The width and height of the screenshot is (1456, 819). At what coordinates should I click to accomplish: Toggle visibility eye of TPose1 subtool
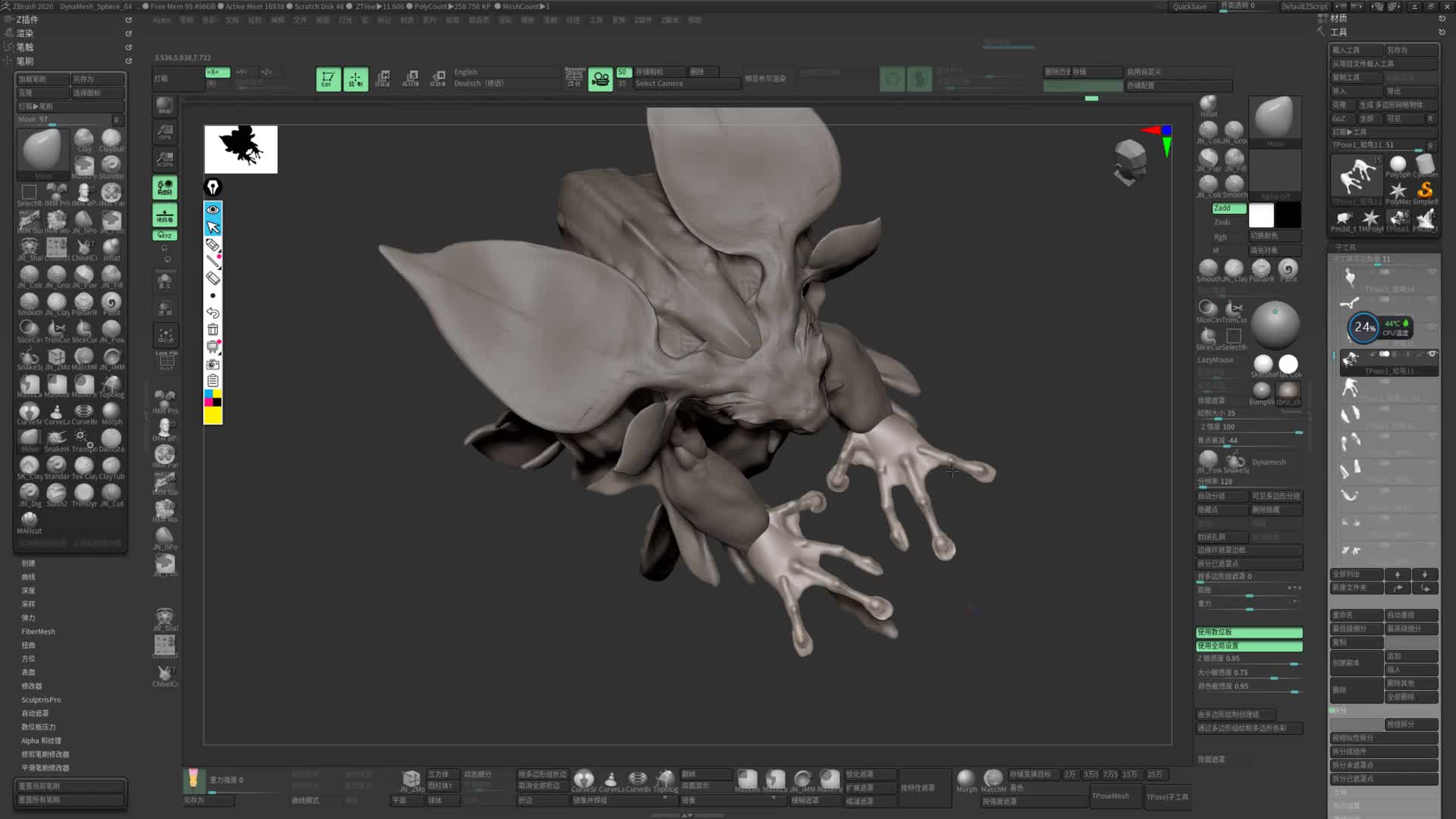[1432, 354]
